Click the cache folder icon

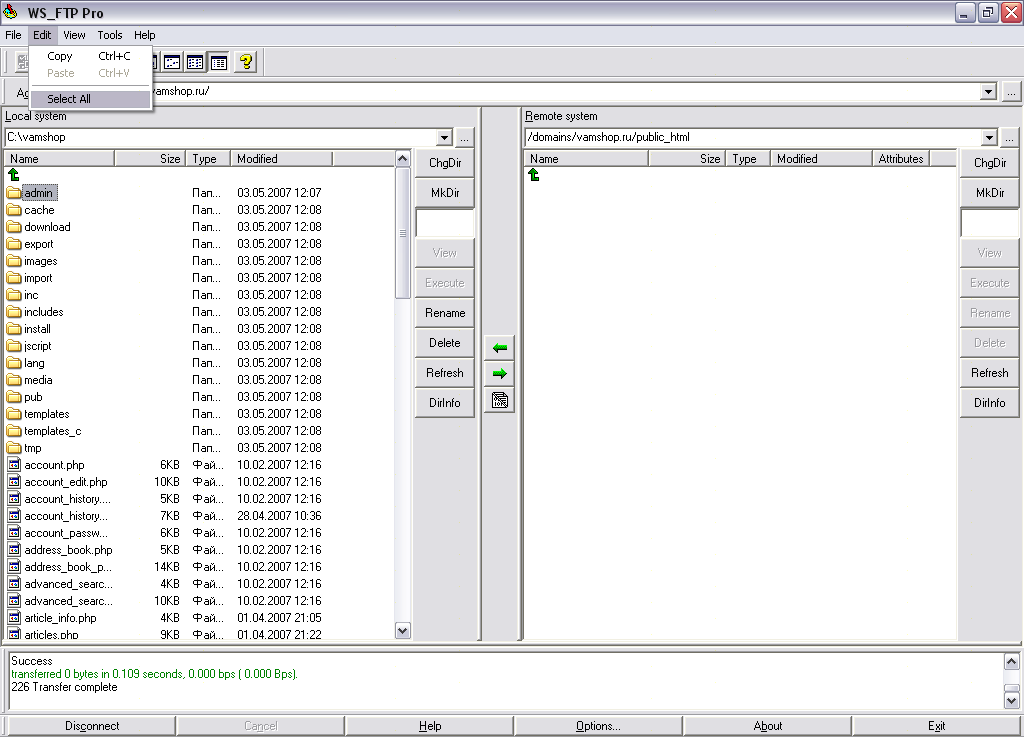pyautogui.click(x=14, y=210)
